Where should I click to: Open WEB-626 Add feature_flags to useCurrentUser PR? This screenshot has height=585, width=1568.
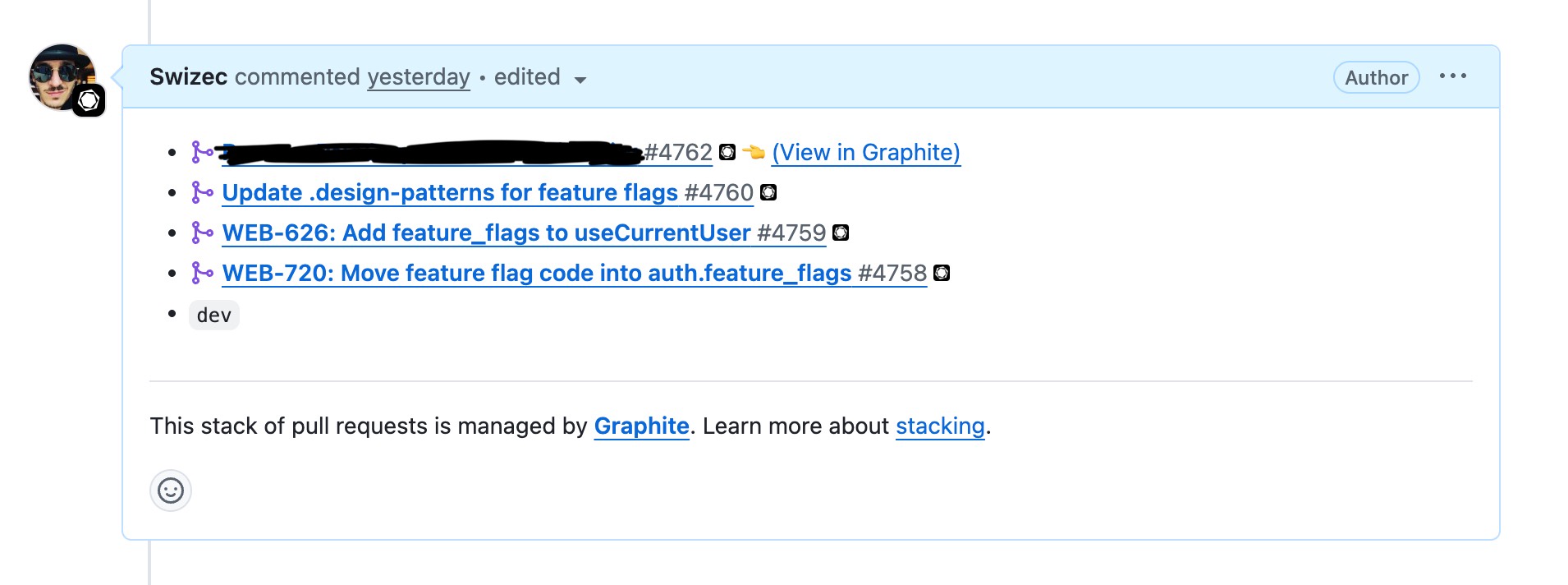(x=486, y=233)
